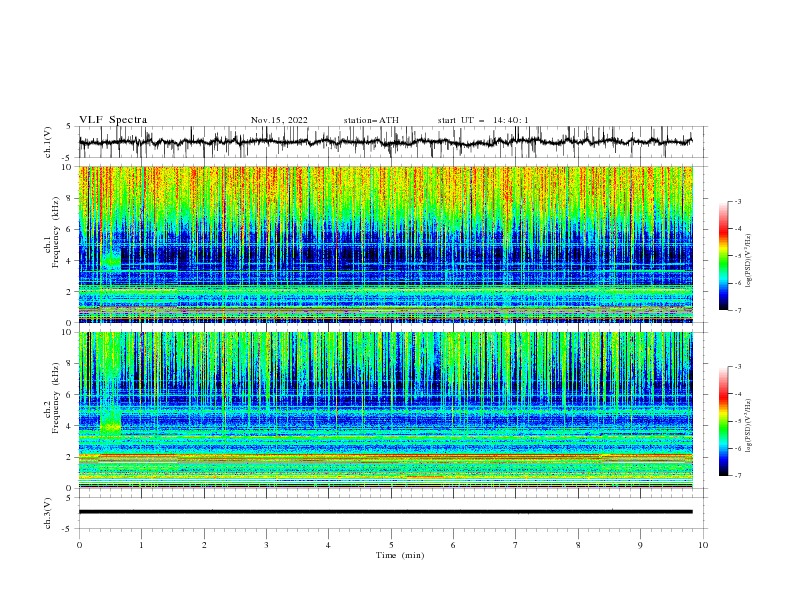Select the date text "Nov.15, 2022"

point(279,120)
